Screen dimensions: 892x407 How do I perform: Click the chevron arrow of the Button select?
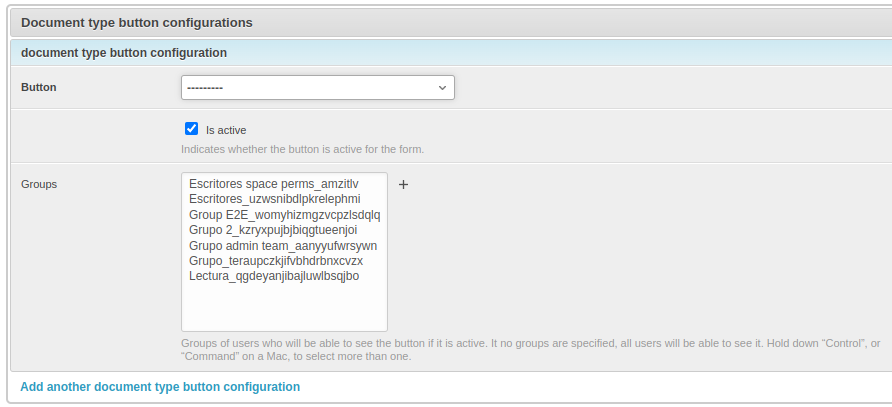click(x=442, y=88)
